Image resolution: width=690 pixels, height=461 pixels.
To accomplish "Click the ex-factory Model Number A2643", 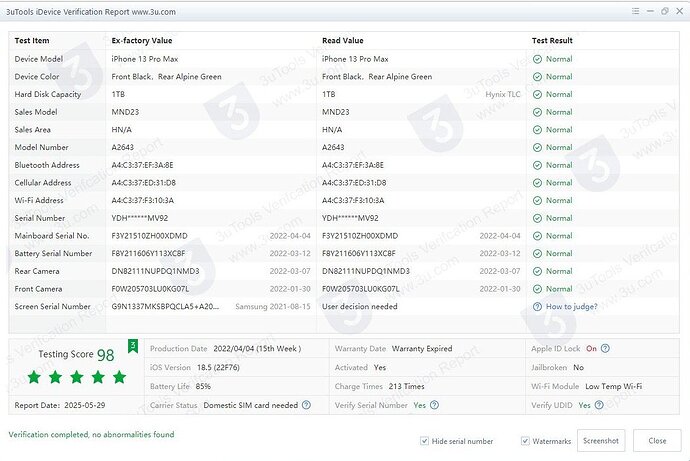I will [x=122, y=147].
